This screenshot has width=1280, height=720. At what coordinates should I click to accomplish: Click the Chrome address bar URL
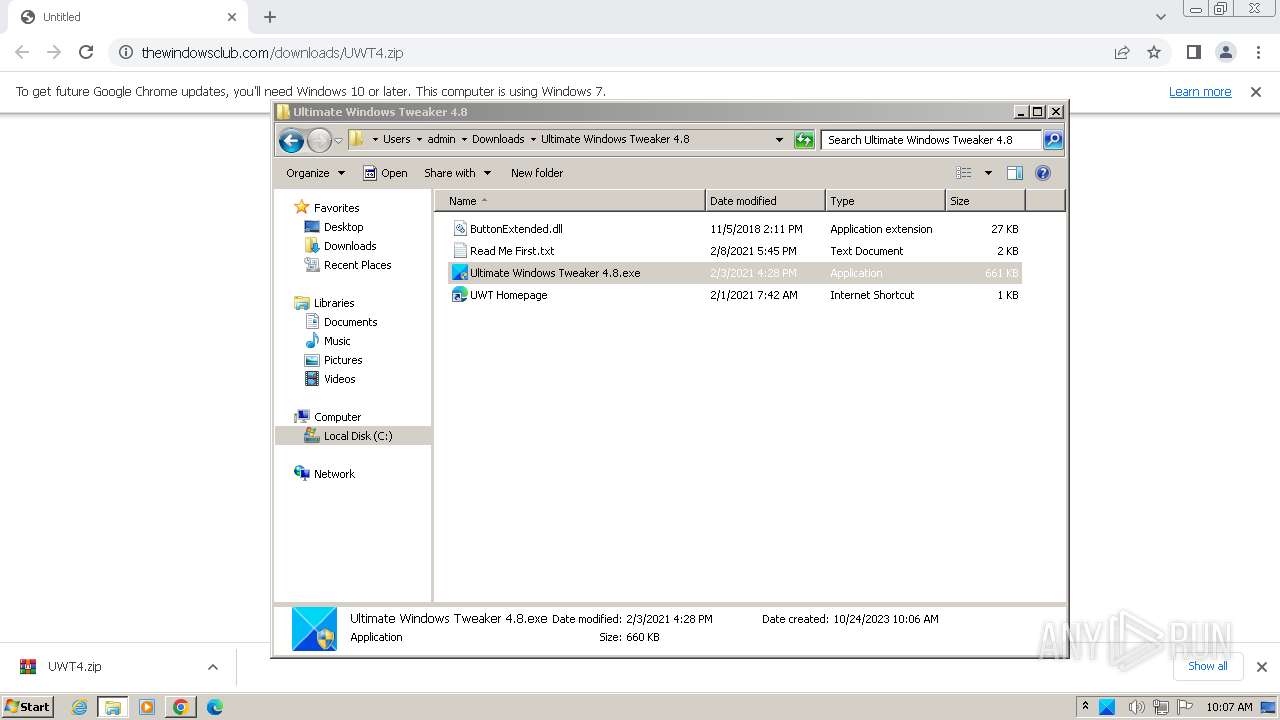[272, 53]
